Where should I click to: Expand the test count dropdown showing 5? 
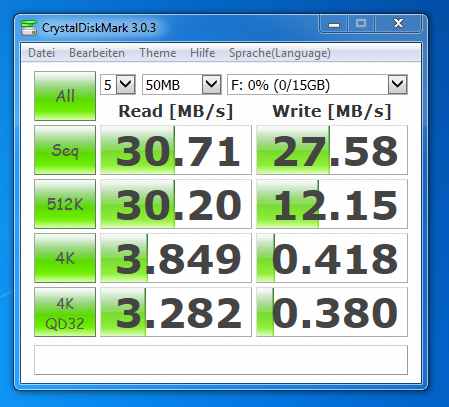pyautogui.click(x=118, y=85)
